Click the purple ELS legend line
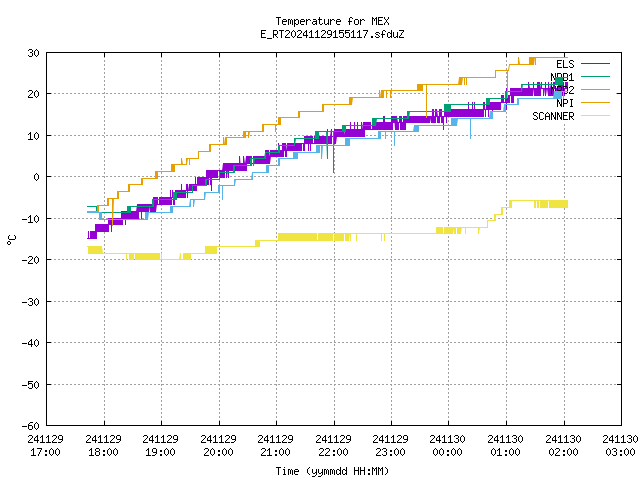 click(595, 64)
